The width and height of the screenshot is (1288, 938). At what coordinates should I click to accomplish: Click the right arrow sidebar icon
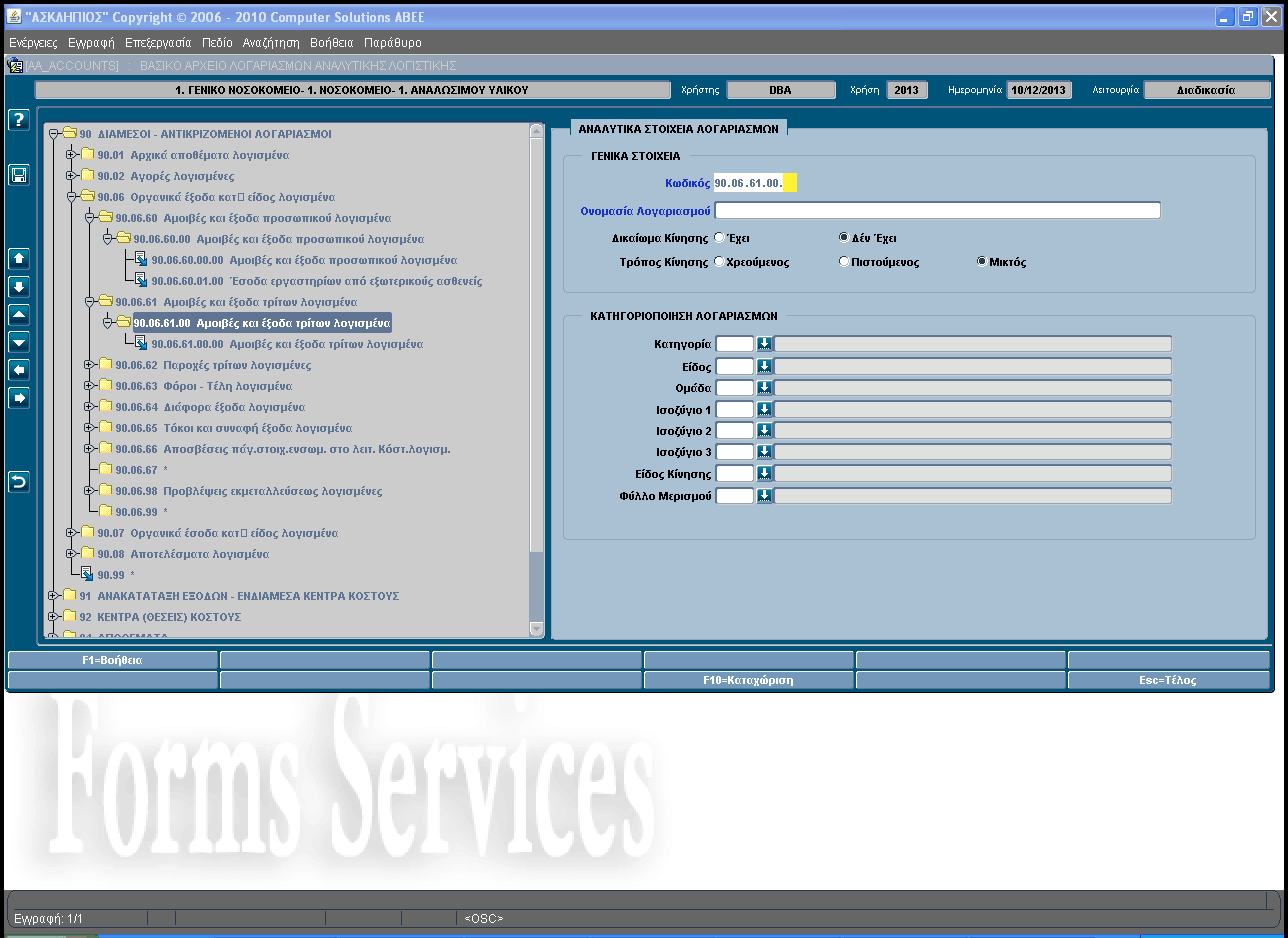pyautogui.click(x=19, y=398)
